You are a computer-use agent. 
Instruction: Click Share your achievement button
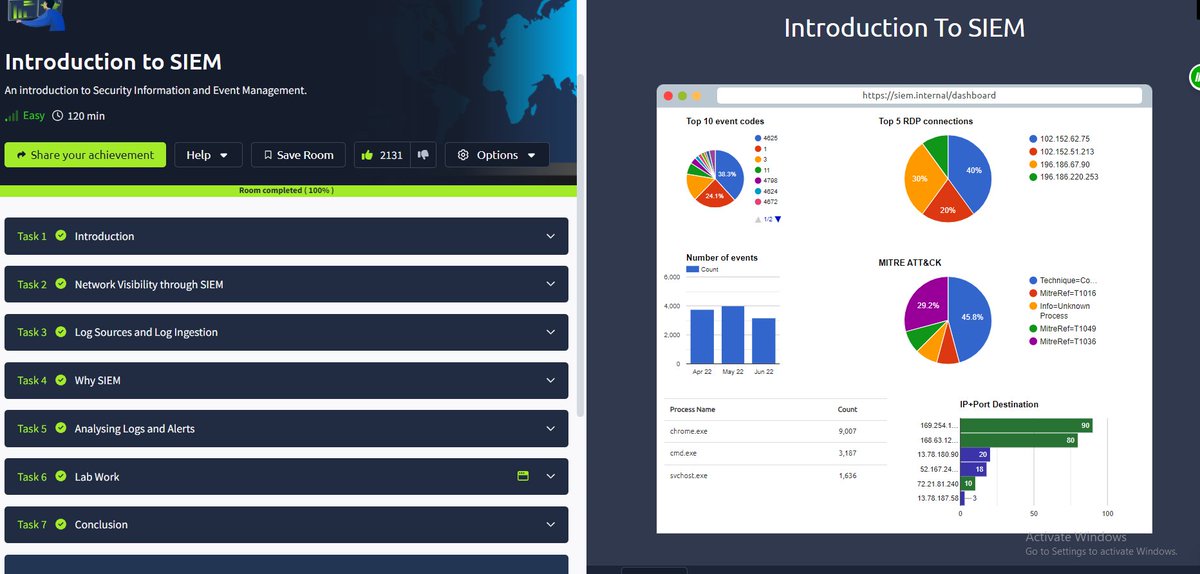point(85,155)
